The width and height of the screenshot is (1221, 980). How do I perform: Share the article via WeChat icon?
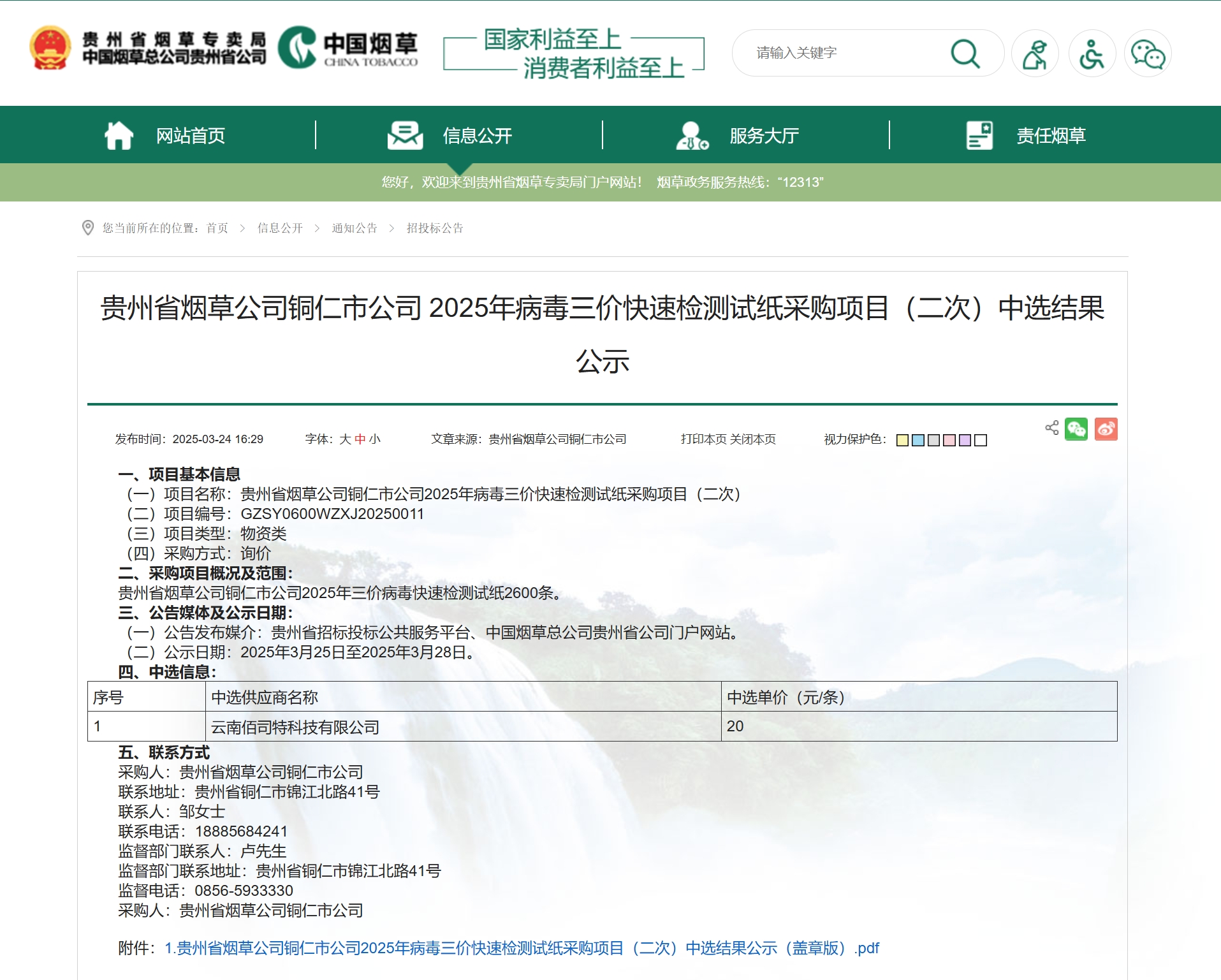tap(1078, 429)
